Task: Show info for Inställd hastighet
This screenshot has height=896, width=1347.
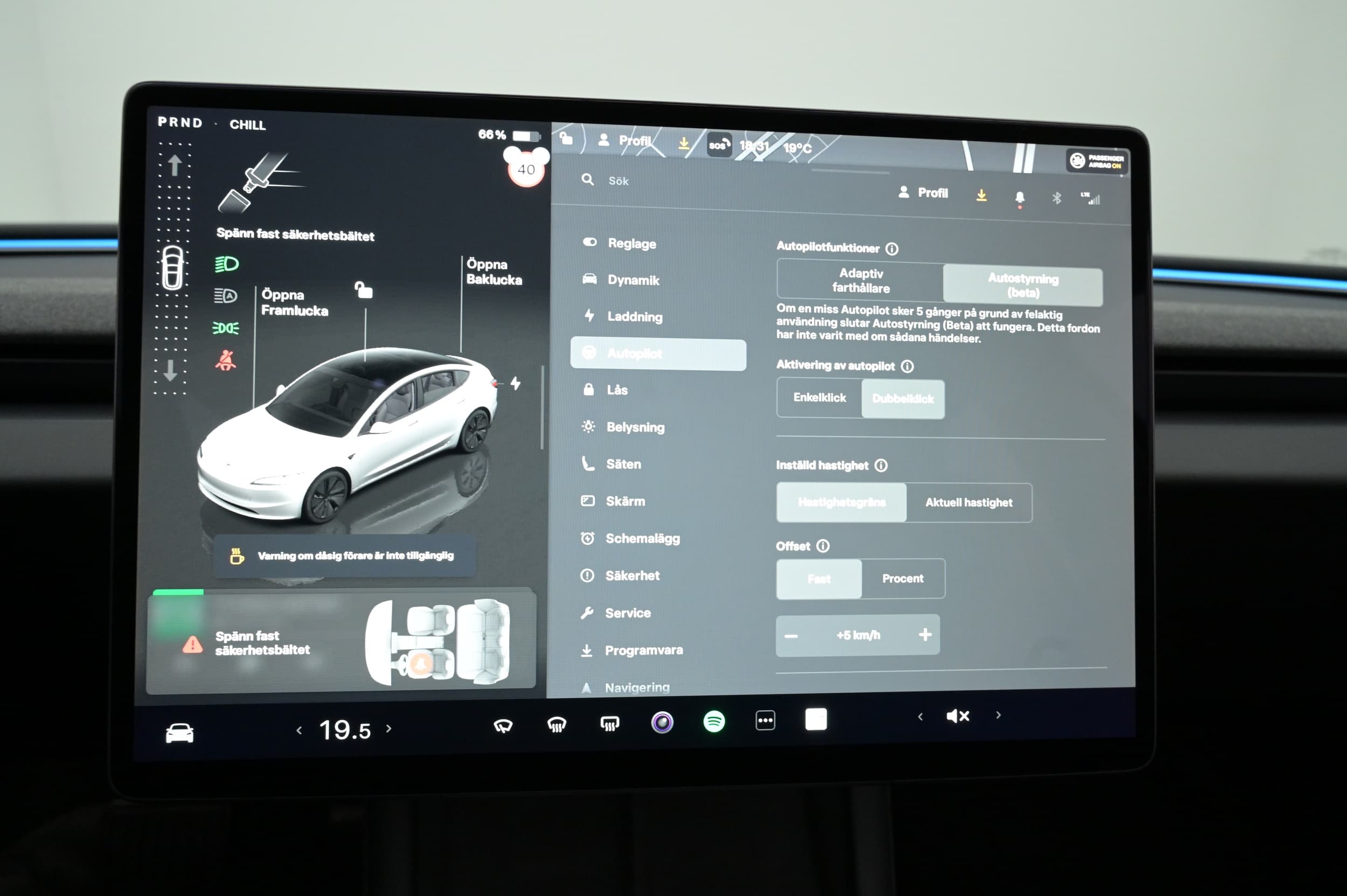Action: point(881,465)
